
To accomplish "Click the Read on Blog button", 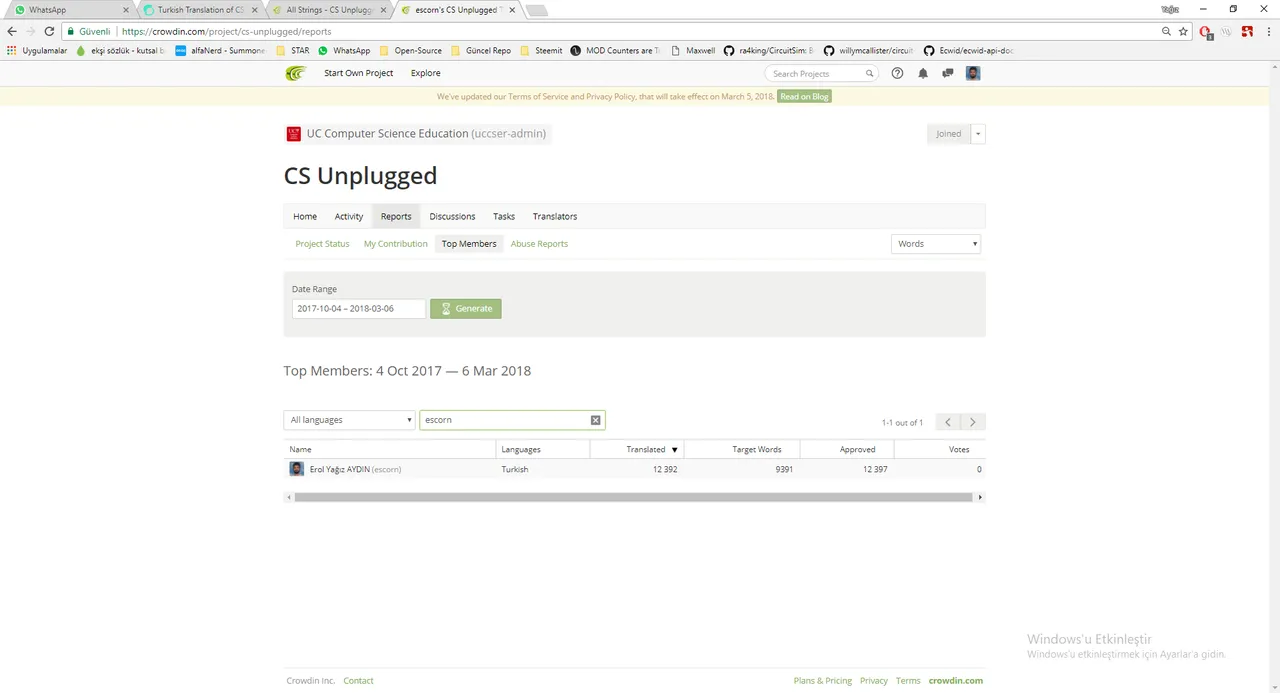I will pos(805,97).
